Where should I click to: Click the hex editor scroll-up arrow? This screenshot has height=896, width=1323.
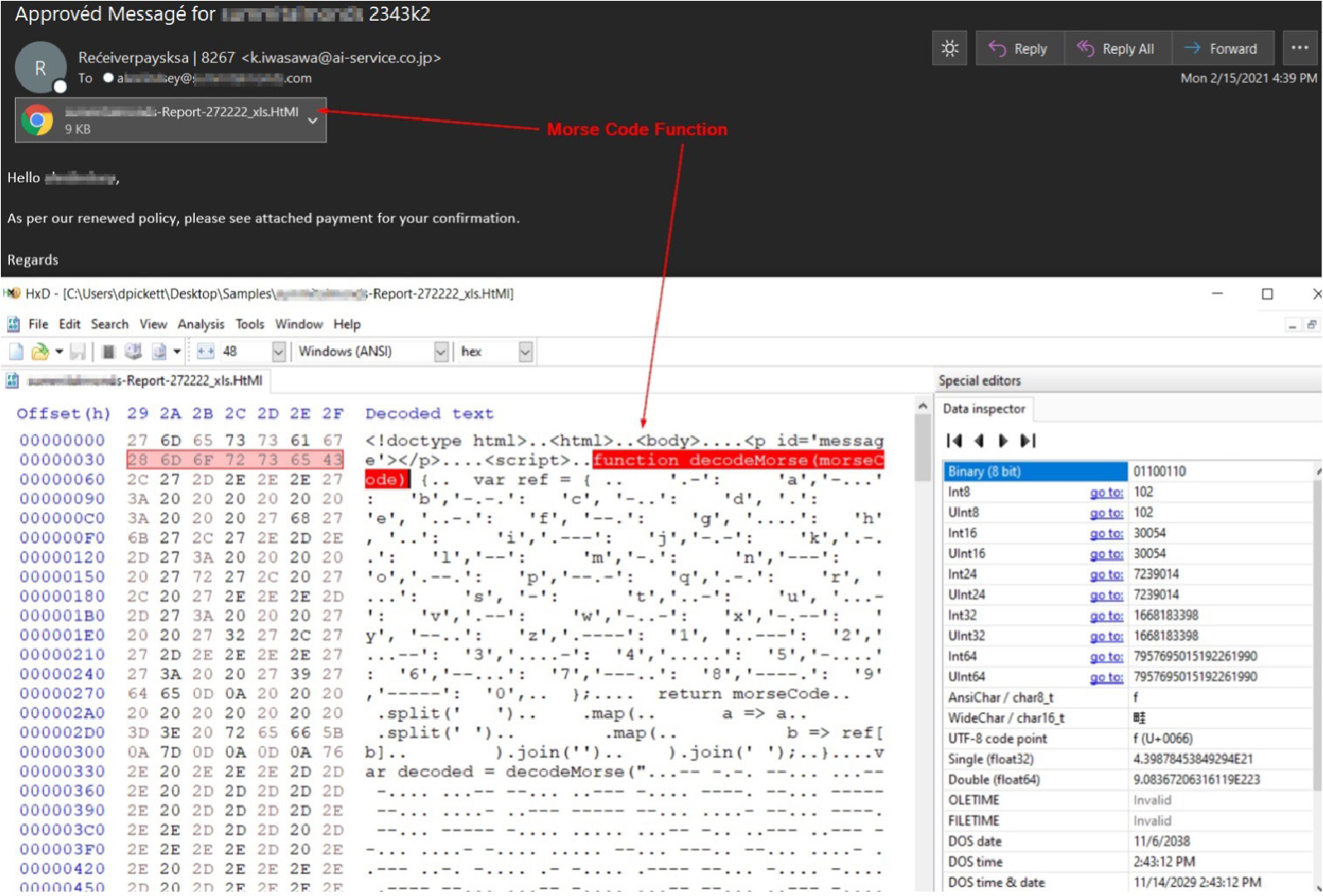[x=923, y=406]
